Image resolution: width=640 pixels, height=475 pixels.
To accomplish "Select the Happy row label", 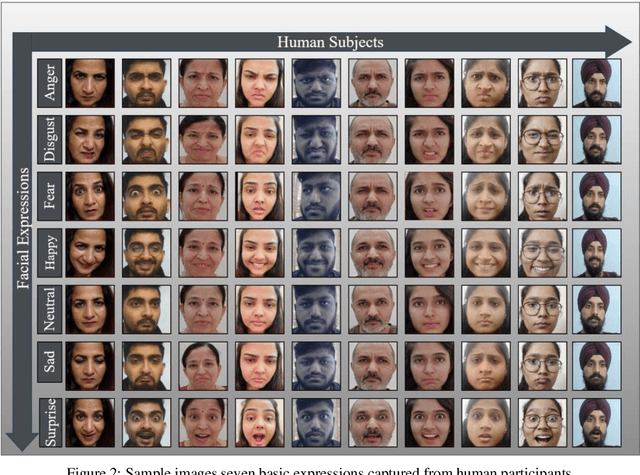I will (x=48, y=253).
